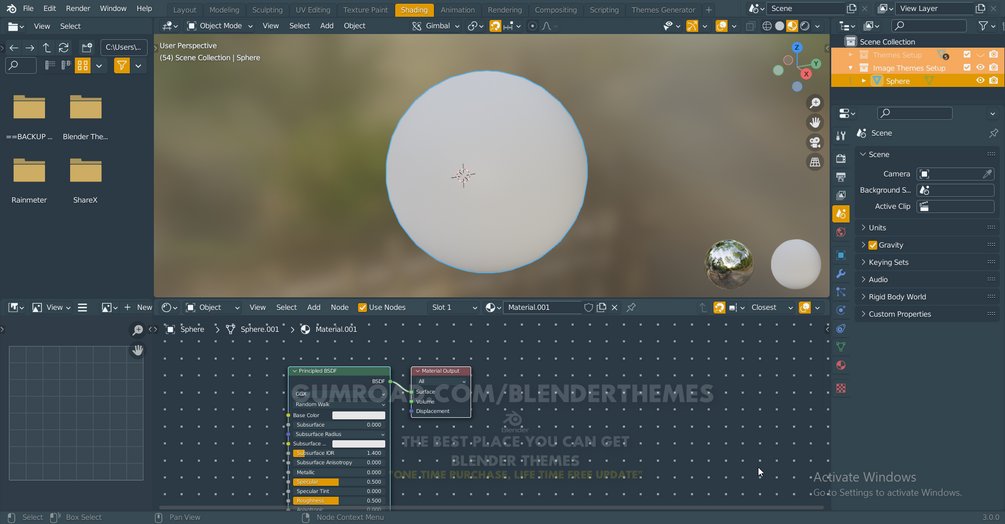1005x524 pixels.
Task: Open the Modifiers properties tab
Action: click(841, 274)
